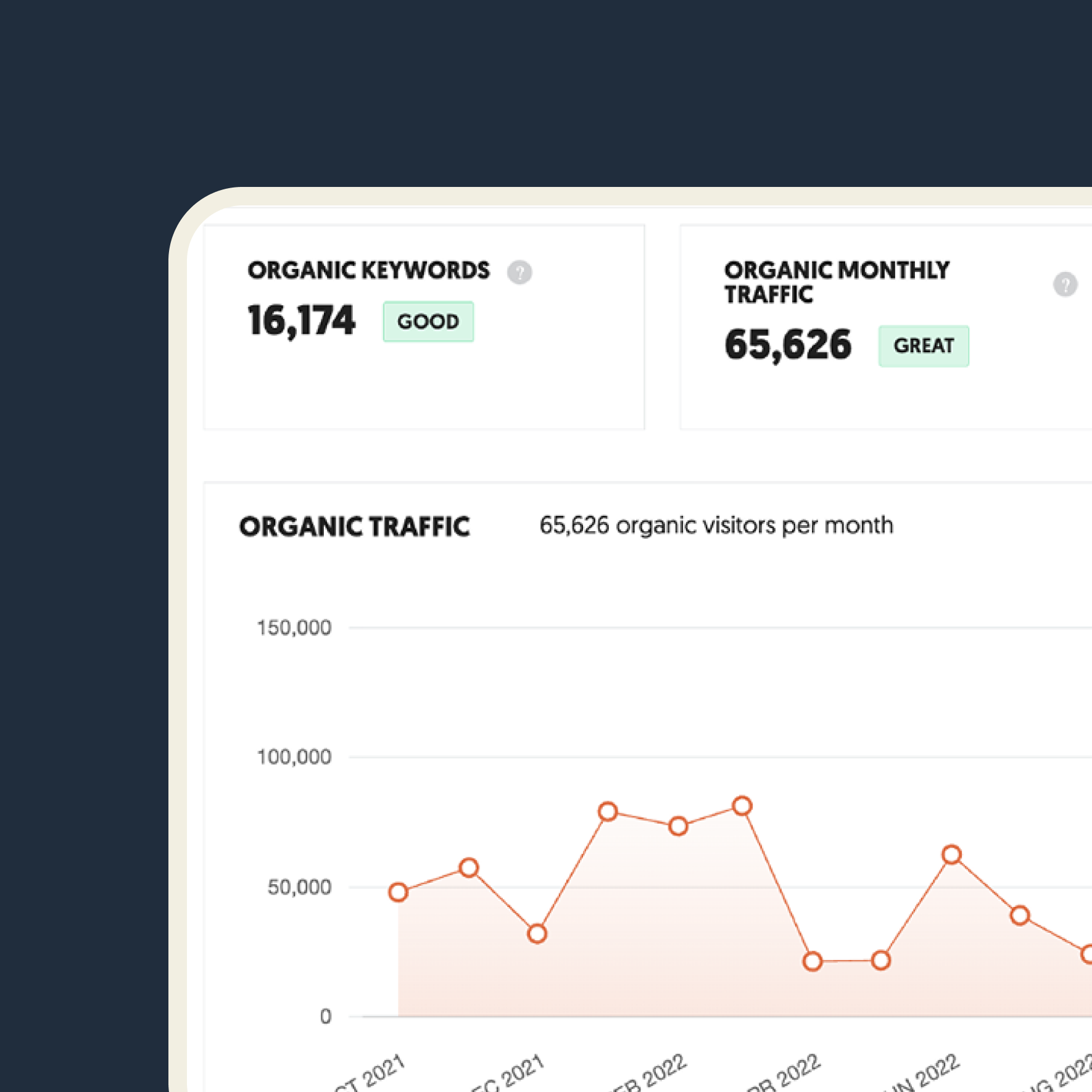1092x1092 pixels.
Task: Click the ORGANIC TRAFFIC chart title
Action: pos(355,527)
